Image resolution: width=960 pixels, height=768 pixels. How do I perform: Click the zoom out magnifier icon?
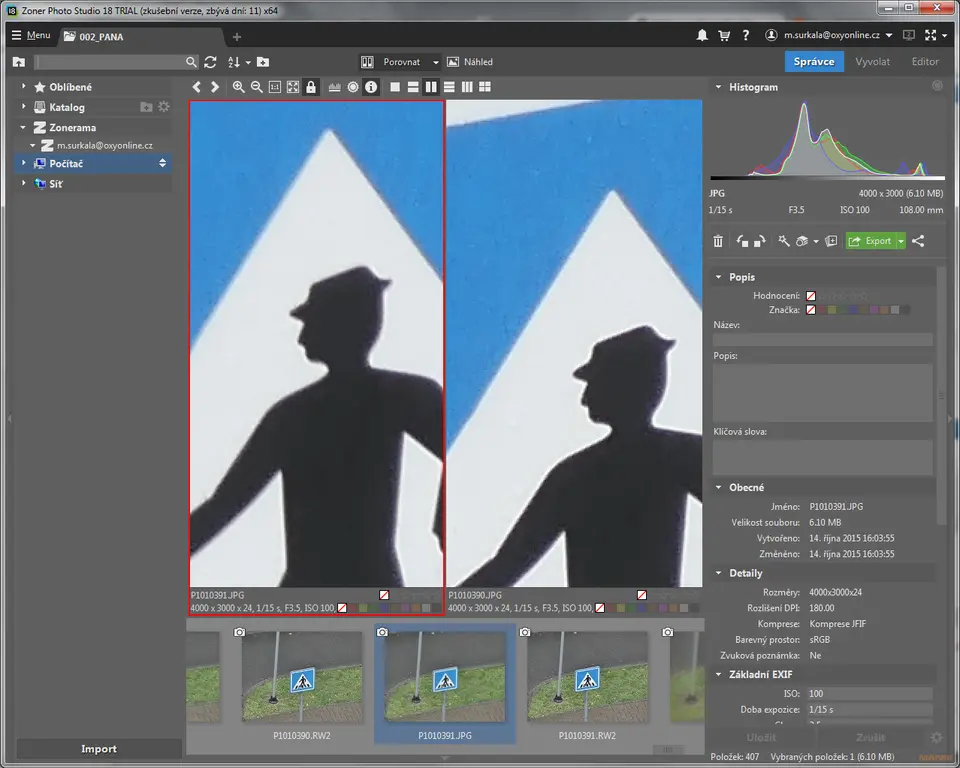[x=256, y=87]
